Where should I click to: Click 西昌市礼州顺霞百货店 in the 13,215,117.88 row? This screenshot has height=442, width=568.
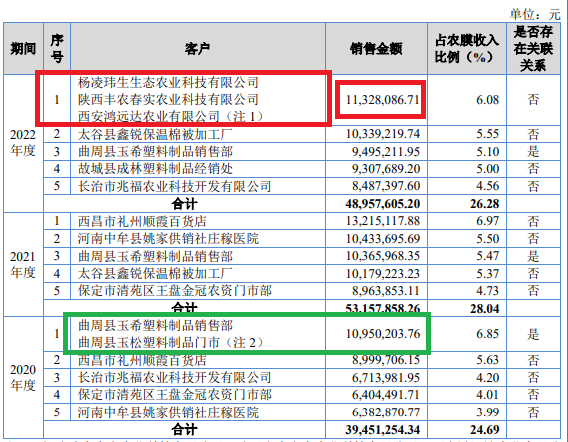pos(142,221)
